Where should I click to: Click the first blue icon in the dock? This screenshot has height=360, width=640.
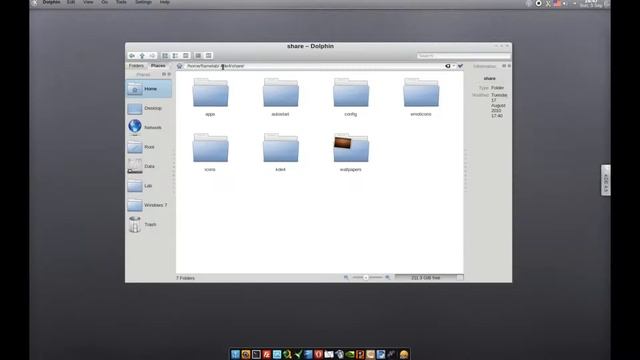click(x=235, y=354)
